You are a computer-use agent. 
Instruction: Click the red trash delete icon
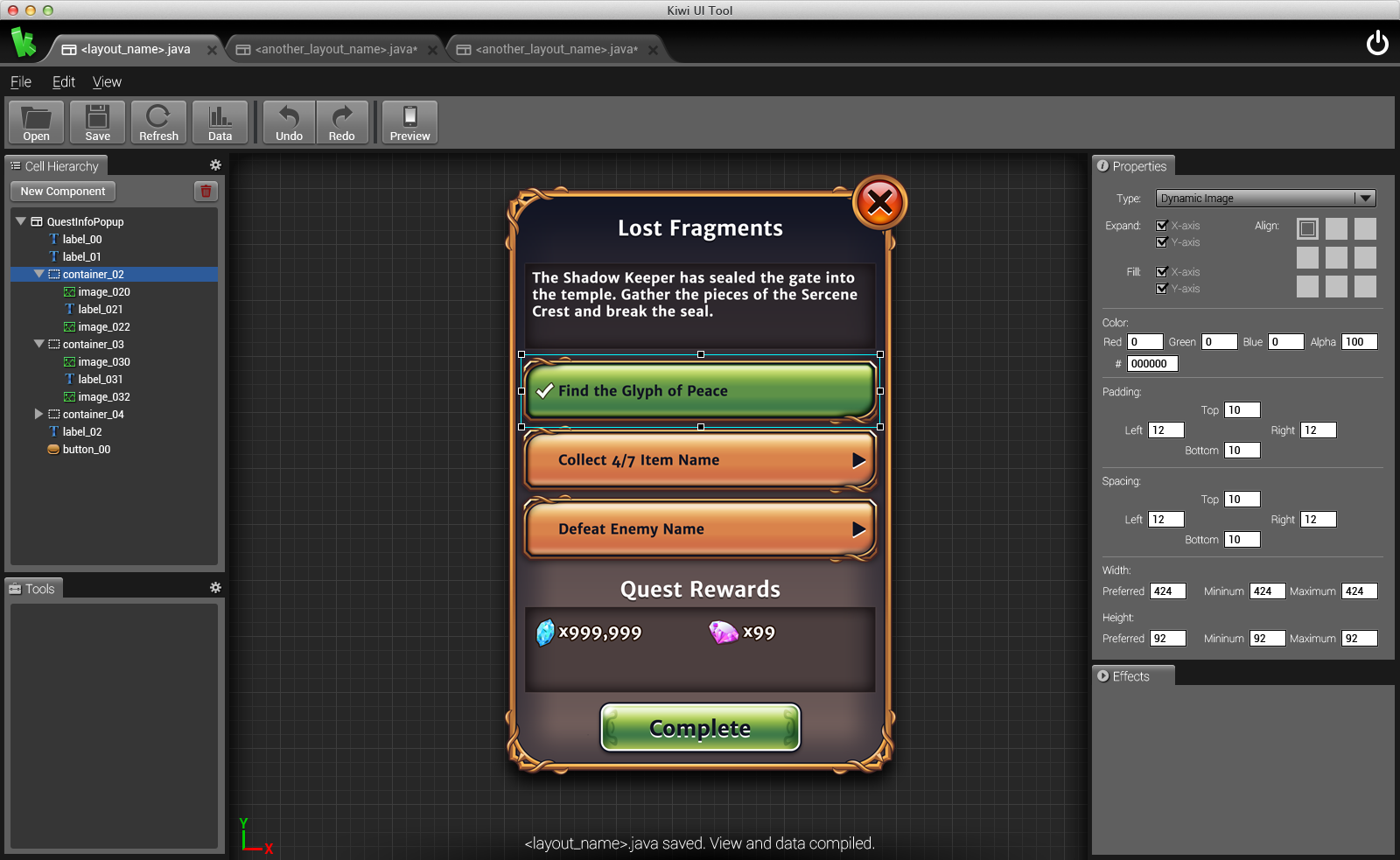(x=206, y=191)
